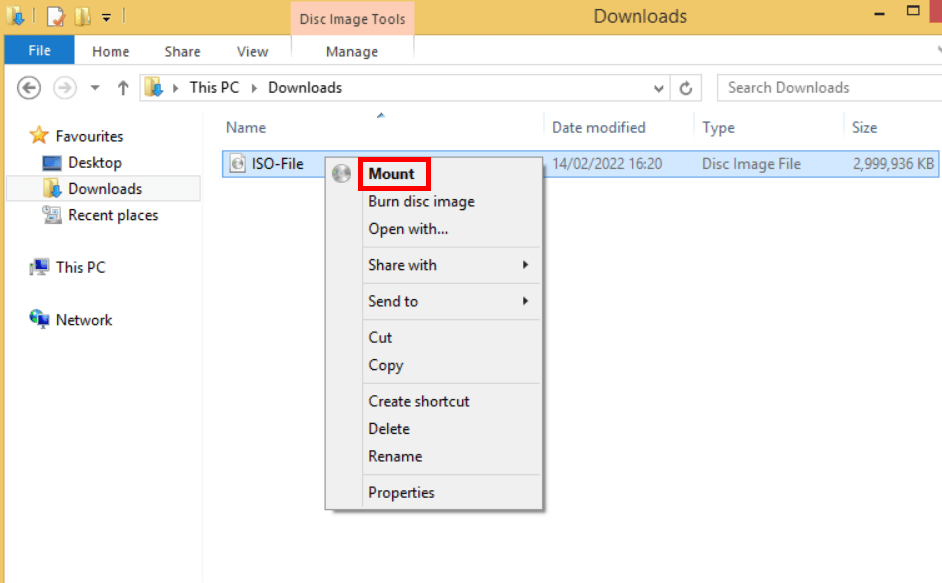Viewport: 942px width, 583px height.
Task: Choose Properties for ISO-File
Action: (x=401, y=492)
